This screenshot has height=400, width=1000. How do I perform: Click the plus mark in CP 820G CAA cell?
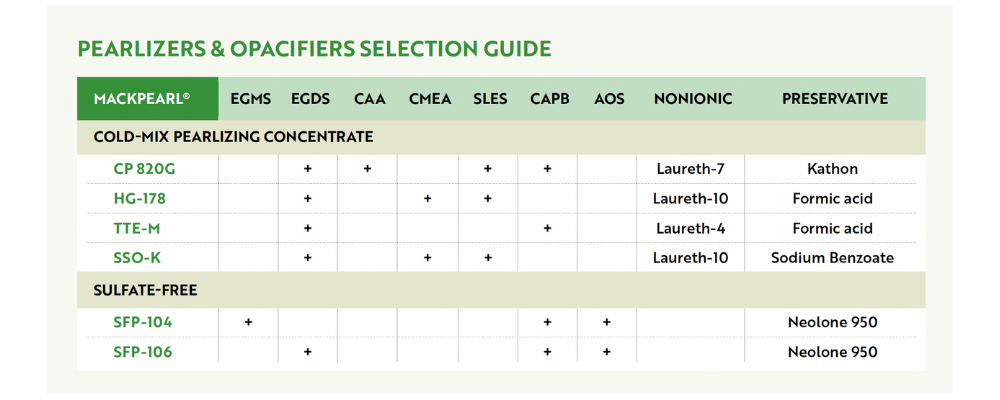tap(367, 169)
